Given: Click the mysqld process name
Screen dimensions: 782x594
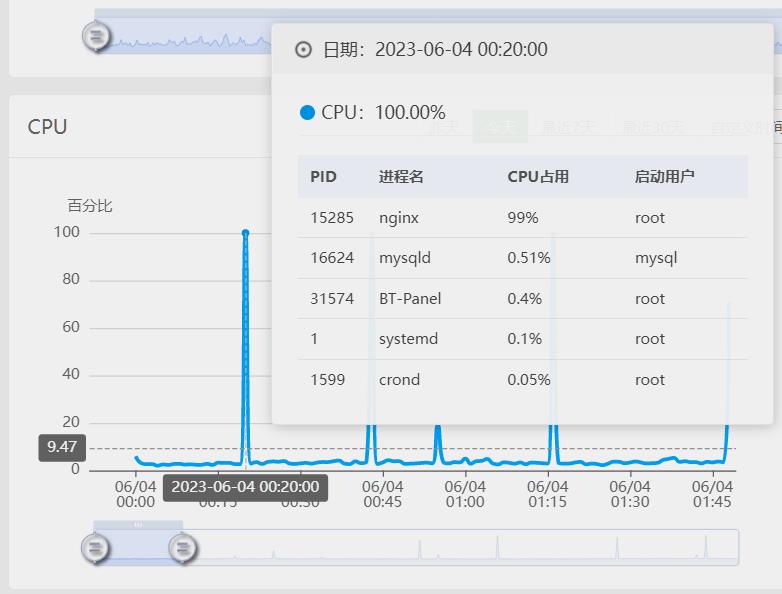Looking at the screenshot, I should tap(404, 258).
